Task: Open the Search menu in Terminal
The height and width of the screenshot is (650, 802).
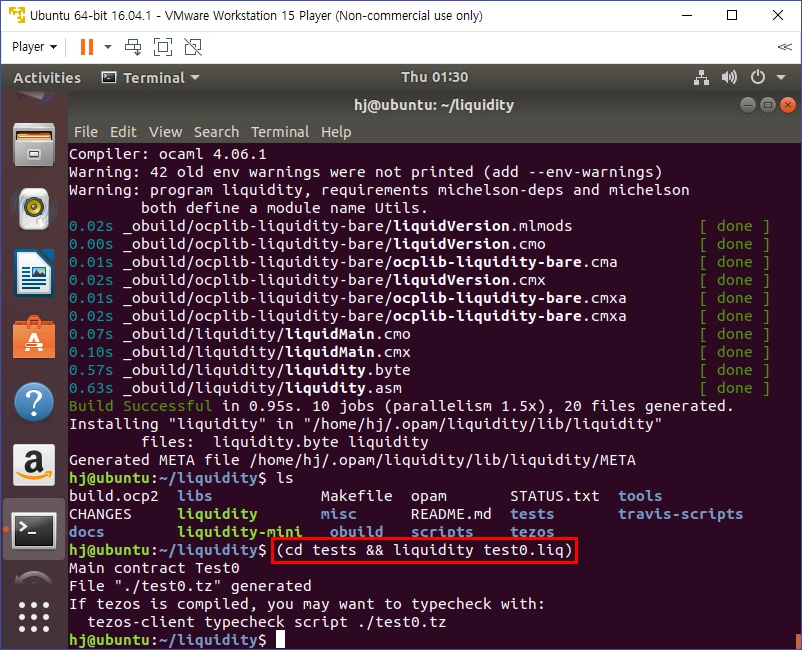Action: (216, 132)
